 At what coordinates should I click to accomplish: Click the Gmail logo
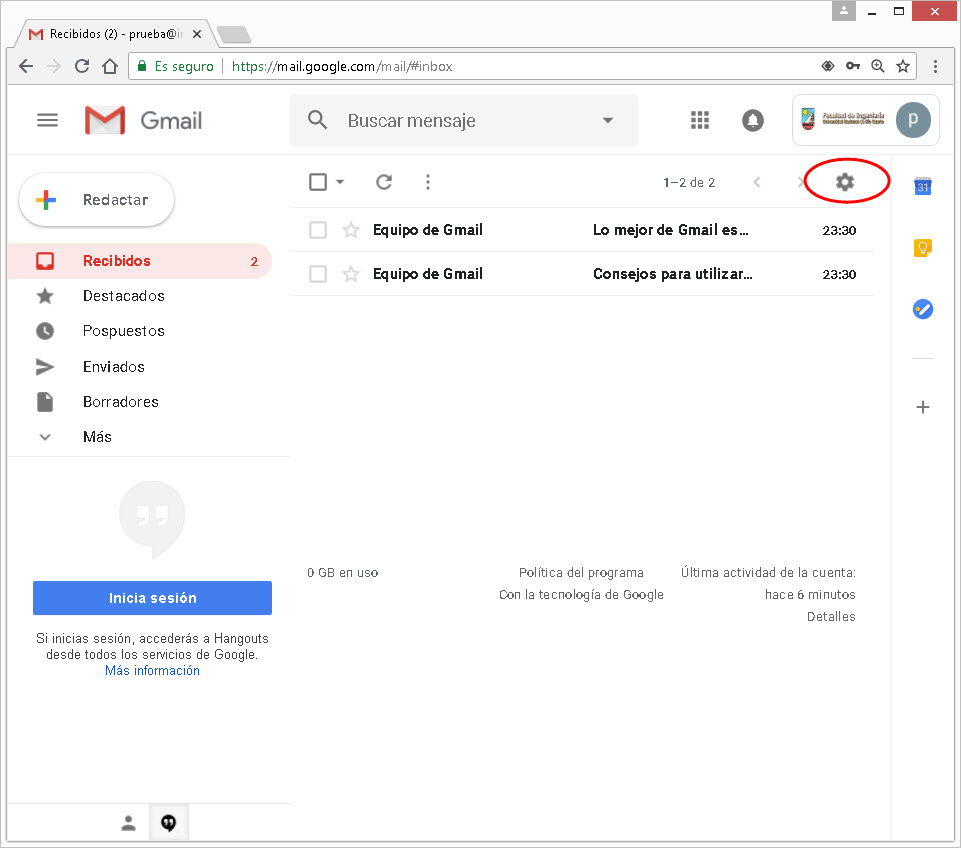pyautogui.click(x=143, y=120)
